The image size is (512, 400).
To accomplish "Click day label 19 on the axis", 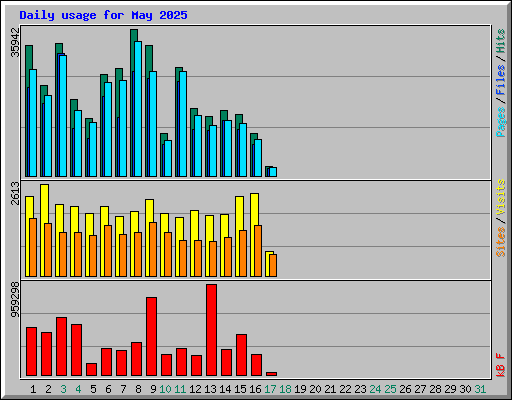I will coord(300,389).
